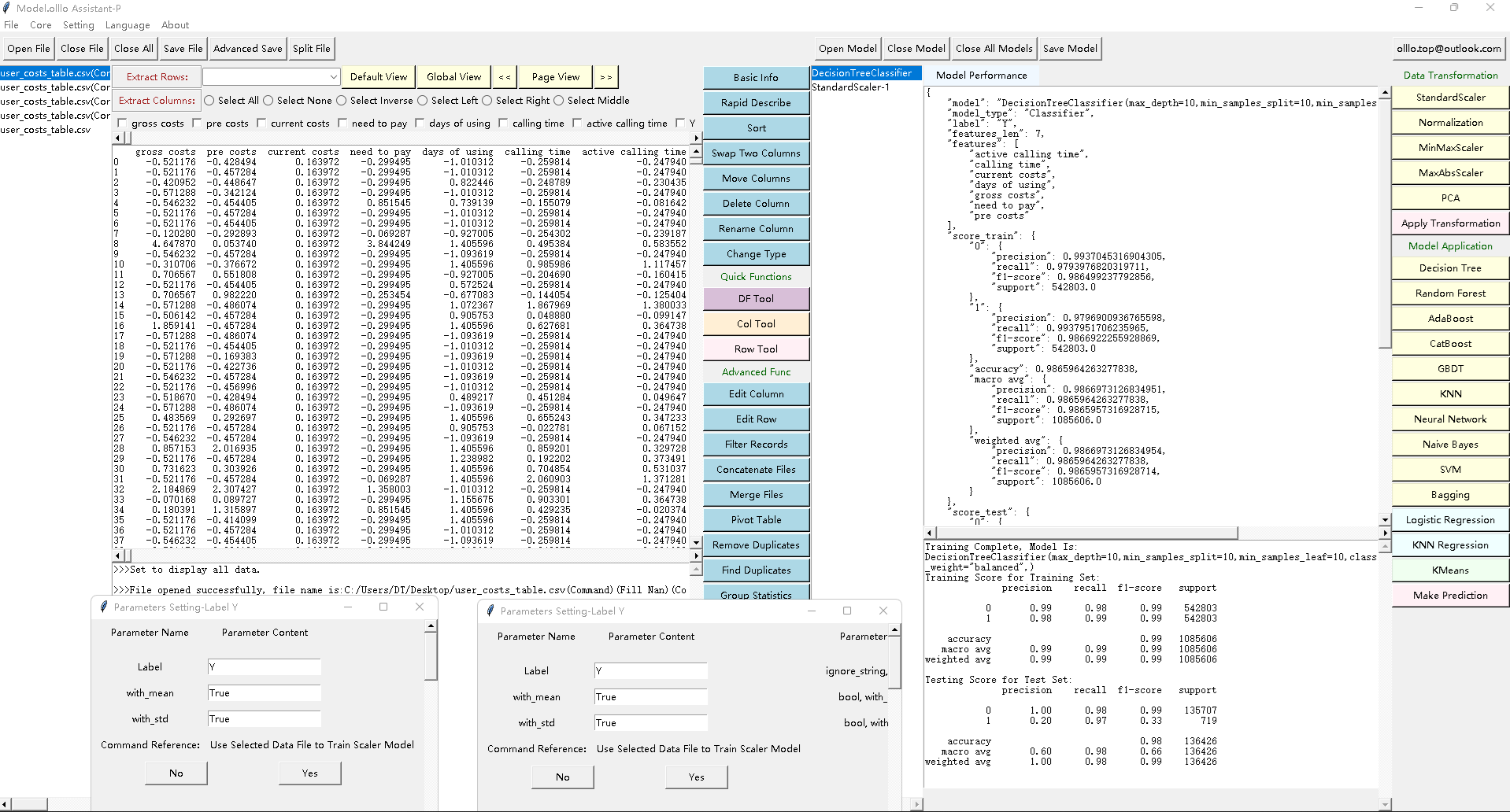Image resolution: width=1510 pixels, height=812 pixels.
Task: Click the Save Model button
Action: pos(1070,48)
